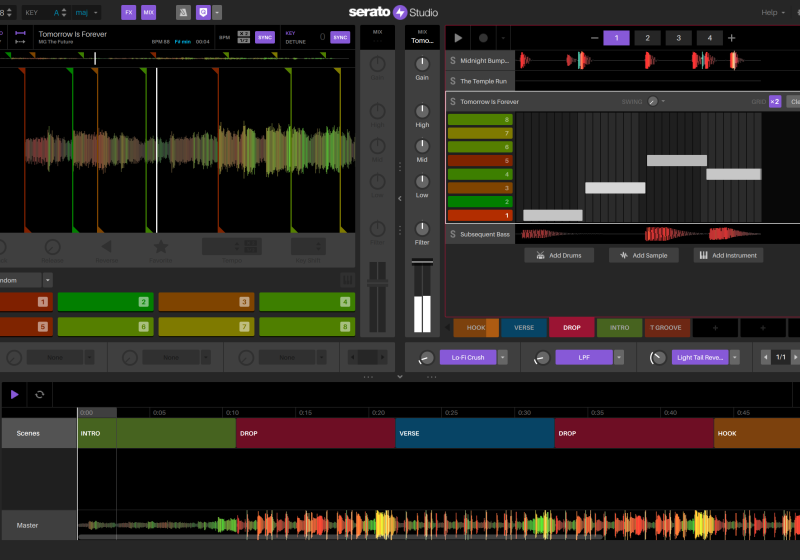
Task: Toggle KEY SYNC button
Action: point(340,37)
